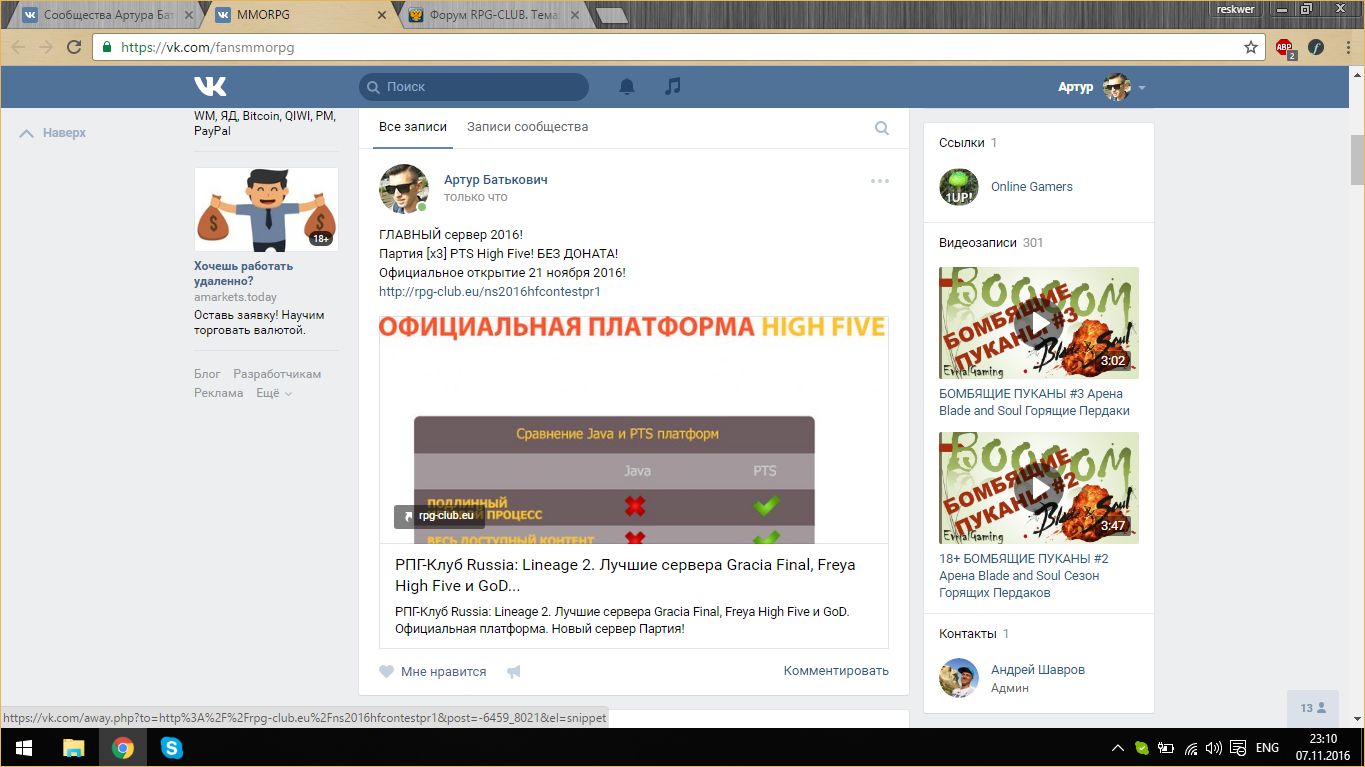Click the Мне нравится label
Image resolution: width=1365 pixels, height=767 pixels.
[x=443, y=672]
